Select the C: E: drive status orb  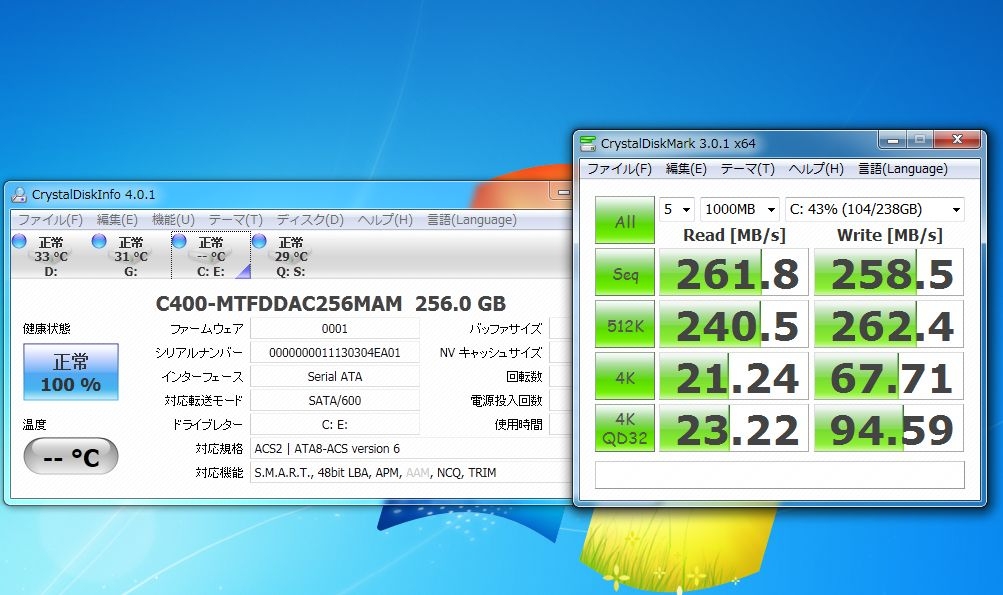179,241
